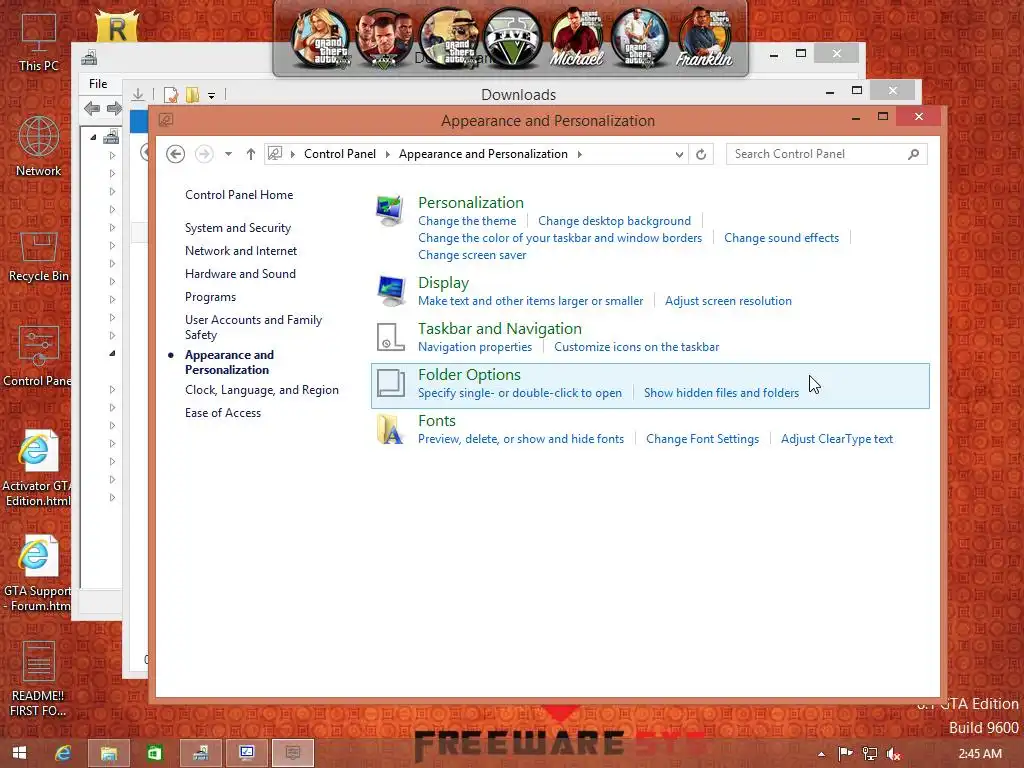This screenshot has height=768, width=1024.
Task: Click the Folder Options heading
Action: 469,374
